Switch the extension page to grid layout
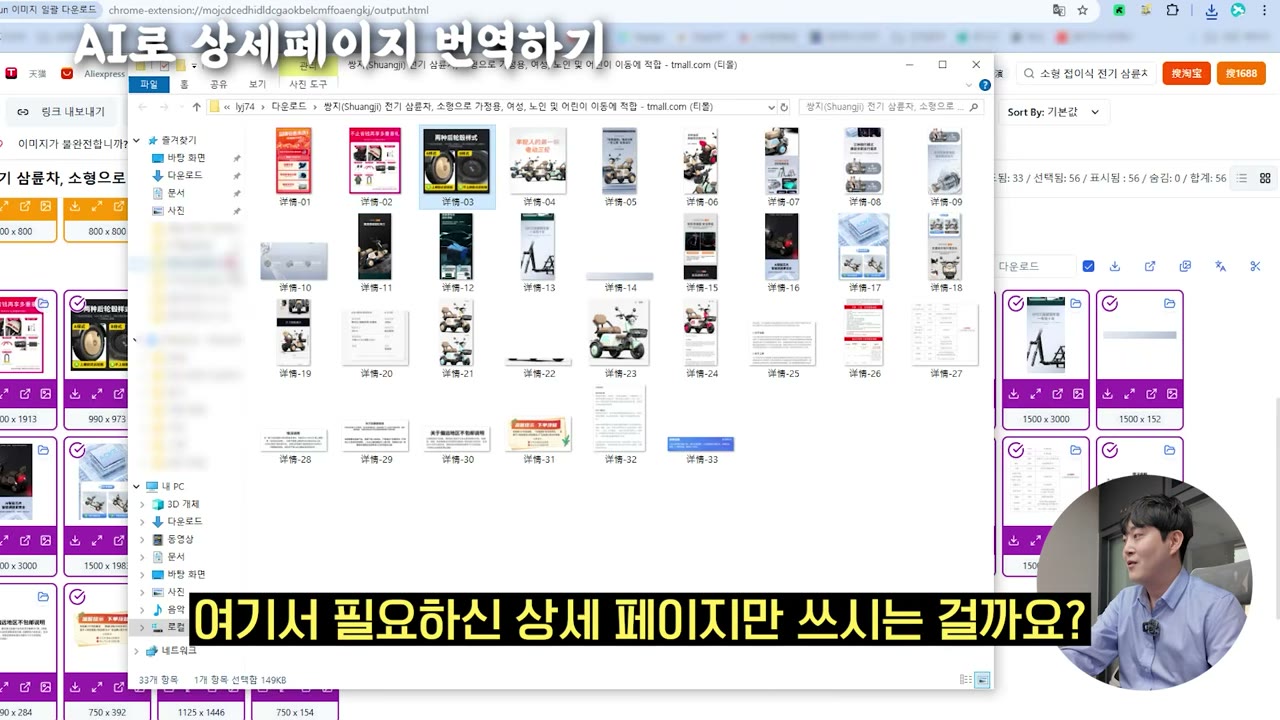The width and height of the screenshot is (1280, 720). [x=1265, y=178]
